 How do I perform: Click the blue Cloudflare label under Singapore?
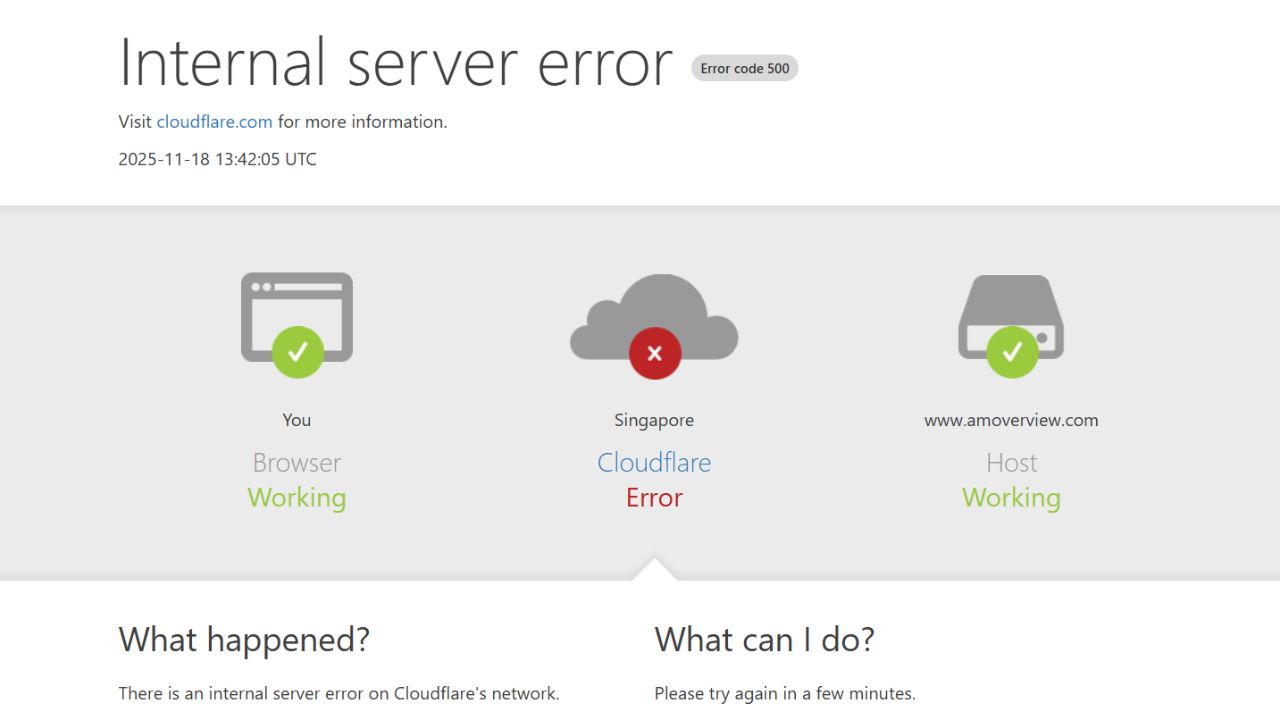(x=654, y=462)
